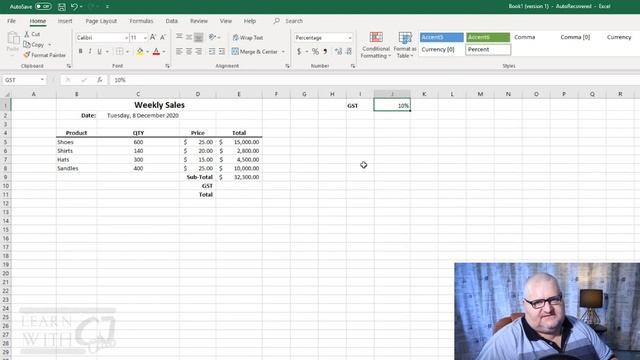
Task: Open Conditional Formatting menu
Action: tap(376, 45)
